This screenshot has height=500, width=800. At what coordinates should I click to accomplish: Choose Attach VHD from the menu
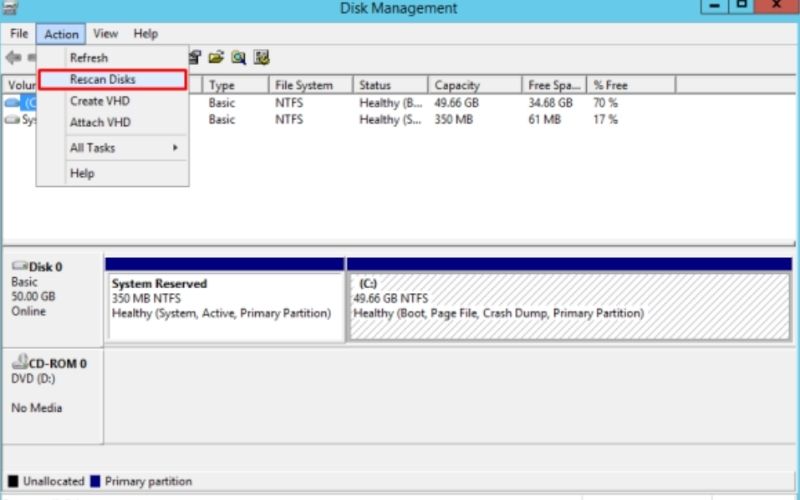(112, 122)
